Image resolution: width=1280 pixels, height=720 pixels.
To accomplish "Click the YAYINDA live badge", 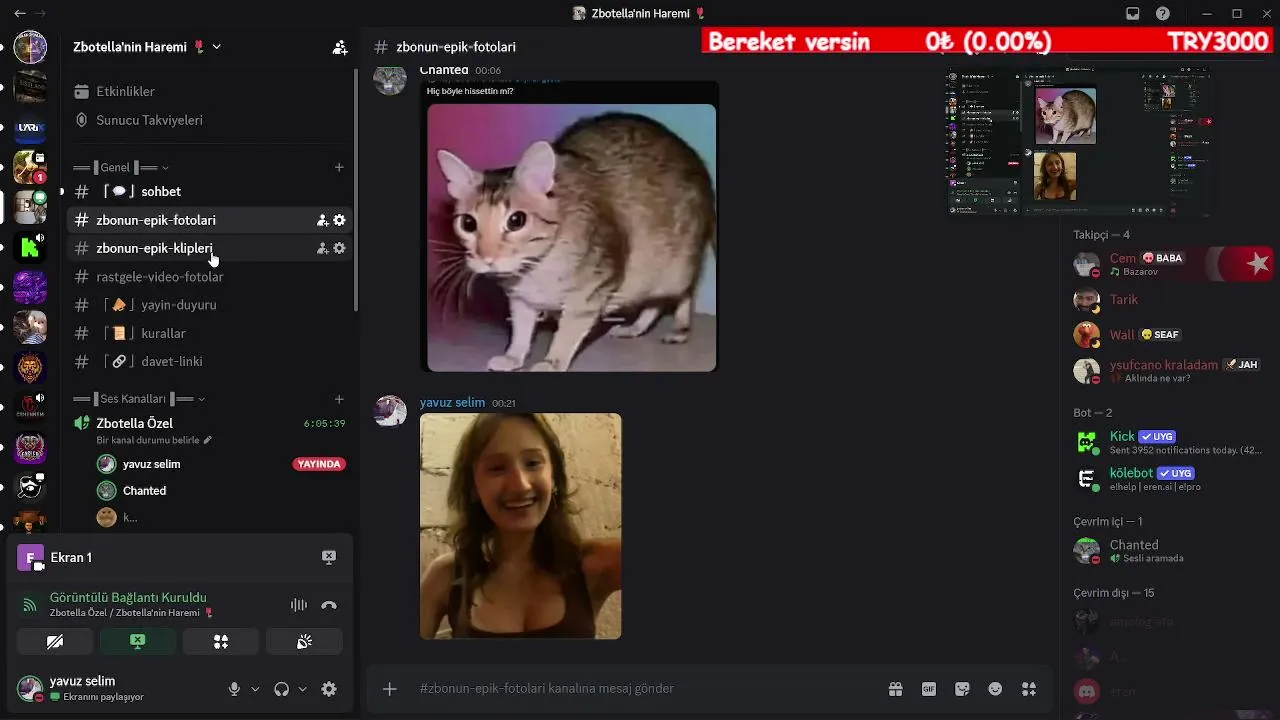I will (x=319, y=464).
